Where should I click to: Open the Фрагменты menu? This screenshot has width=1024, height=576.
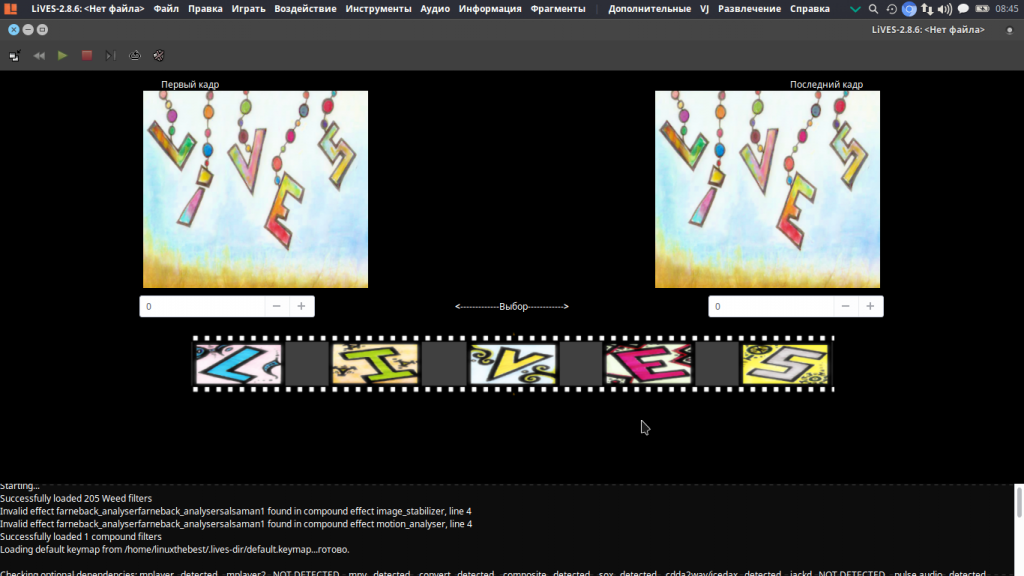[x=558, y=8]
